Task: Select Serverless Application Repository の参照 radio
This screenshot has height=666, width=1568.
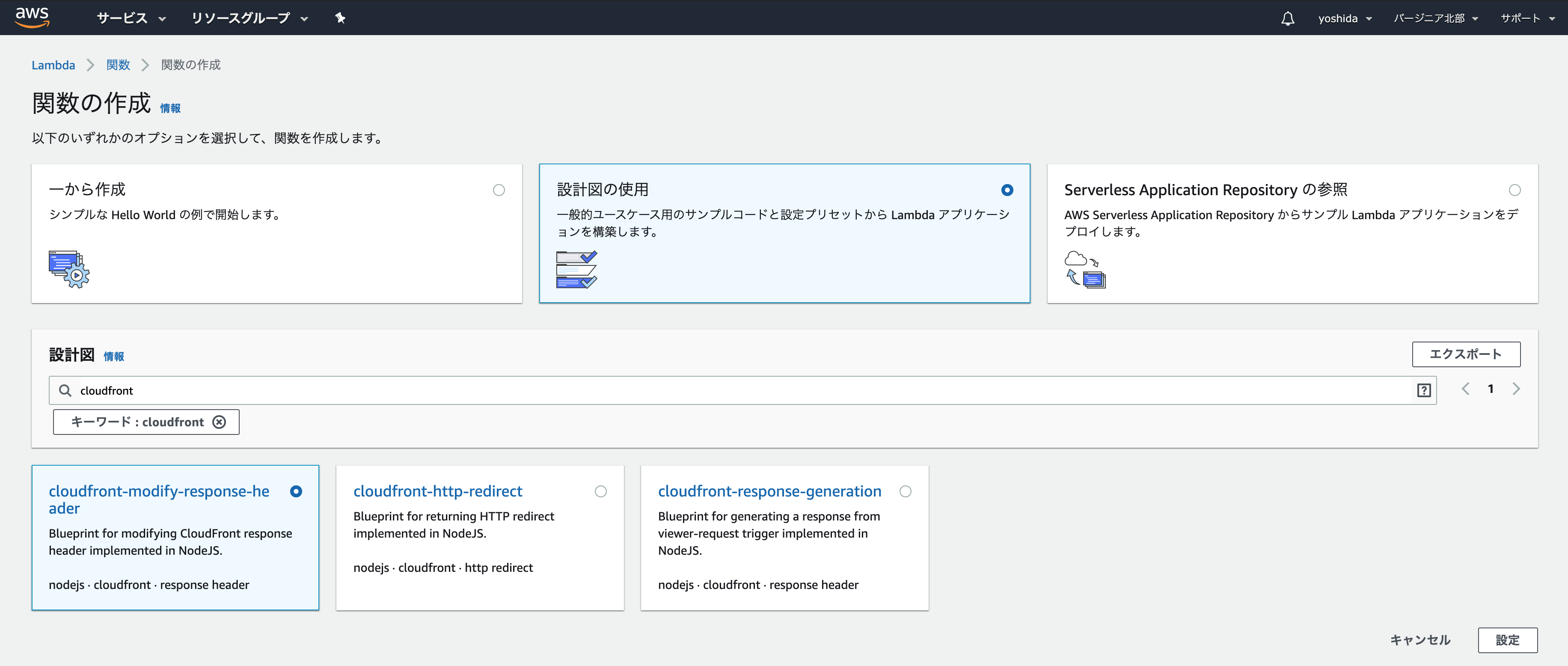Action: 1515,190
